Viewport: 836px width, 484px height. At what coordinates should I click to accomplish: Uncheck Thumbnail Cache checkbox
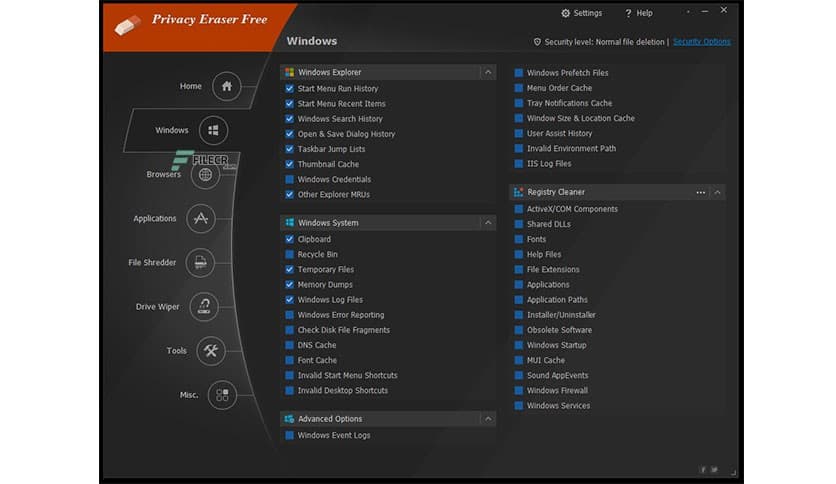290,164
